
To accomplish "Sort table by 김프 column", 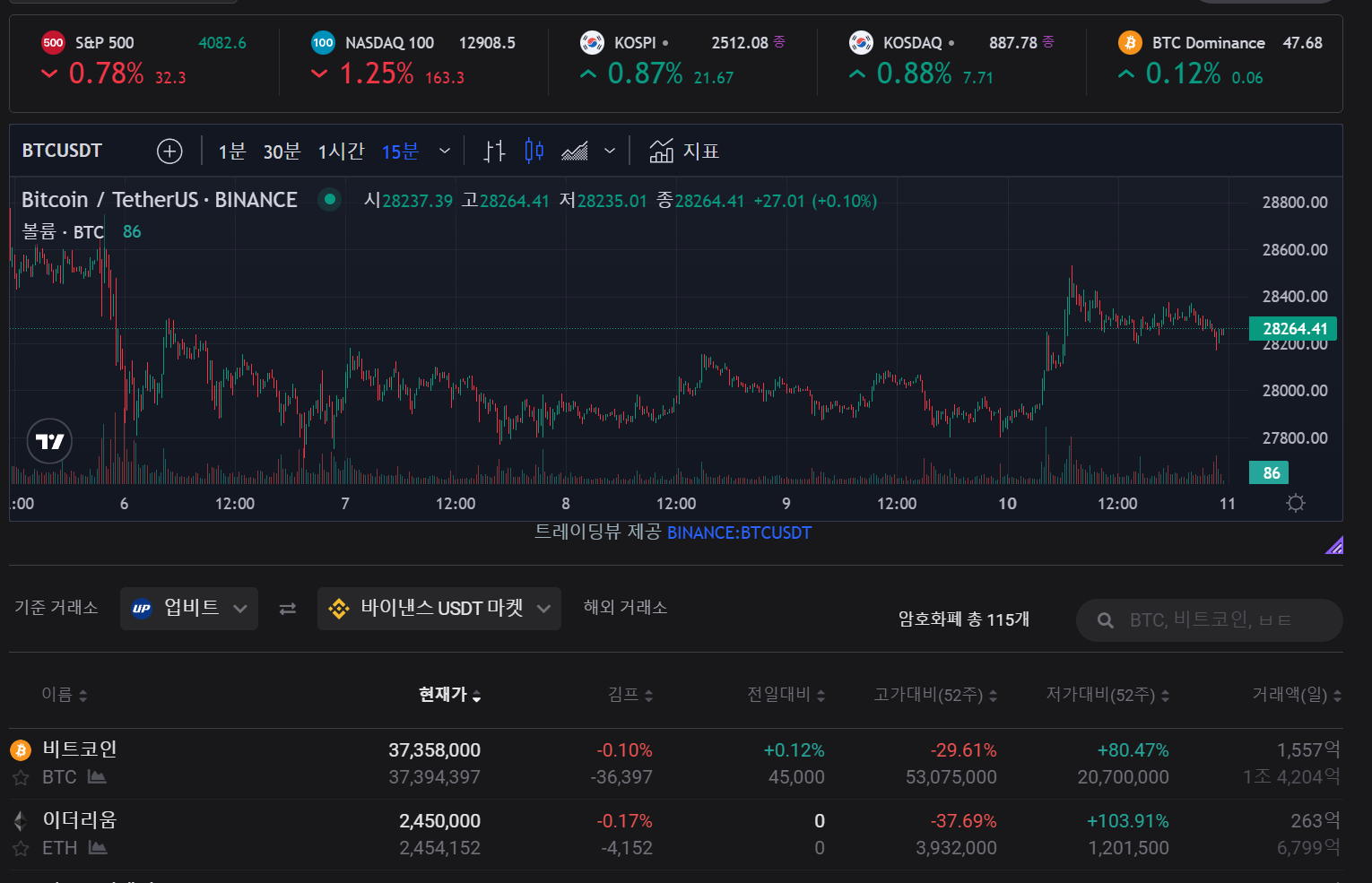I will point(630,695).
